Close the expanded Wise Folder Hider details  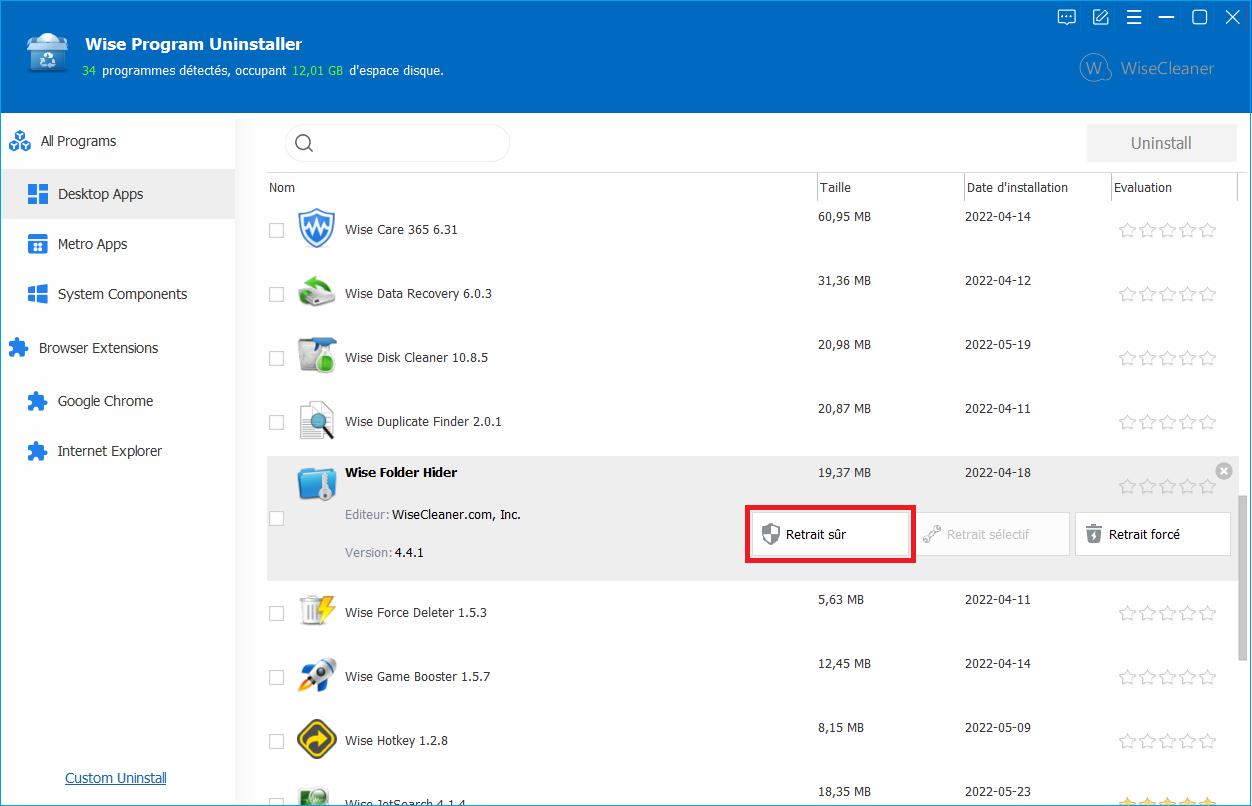(1224, 470)
